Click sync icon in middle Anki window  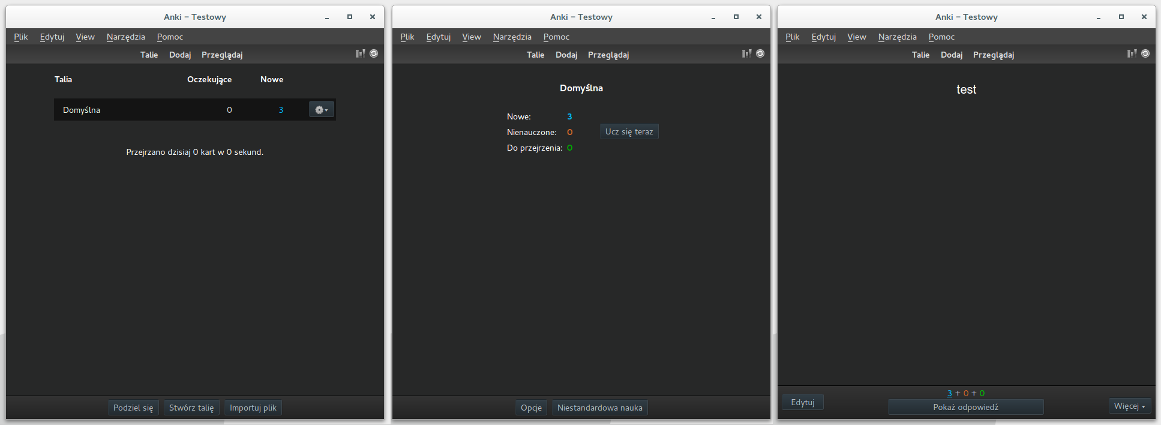pyautogui.click(x=760, y=54)
